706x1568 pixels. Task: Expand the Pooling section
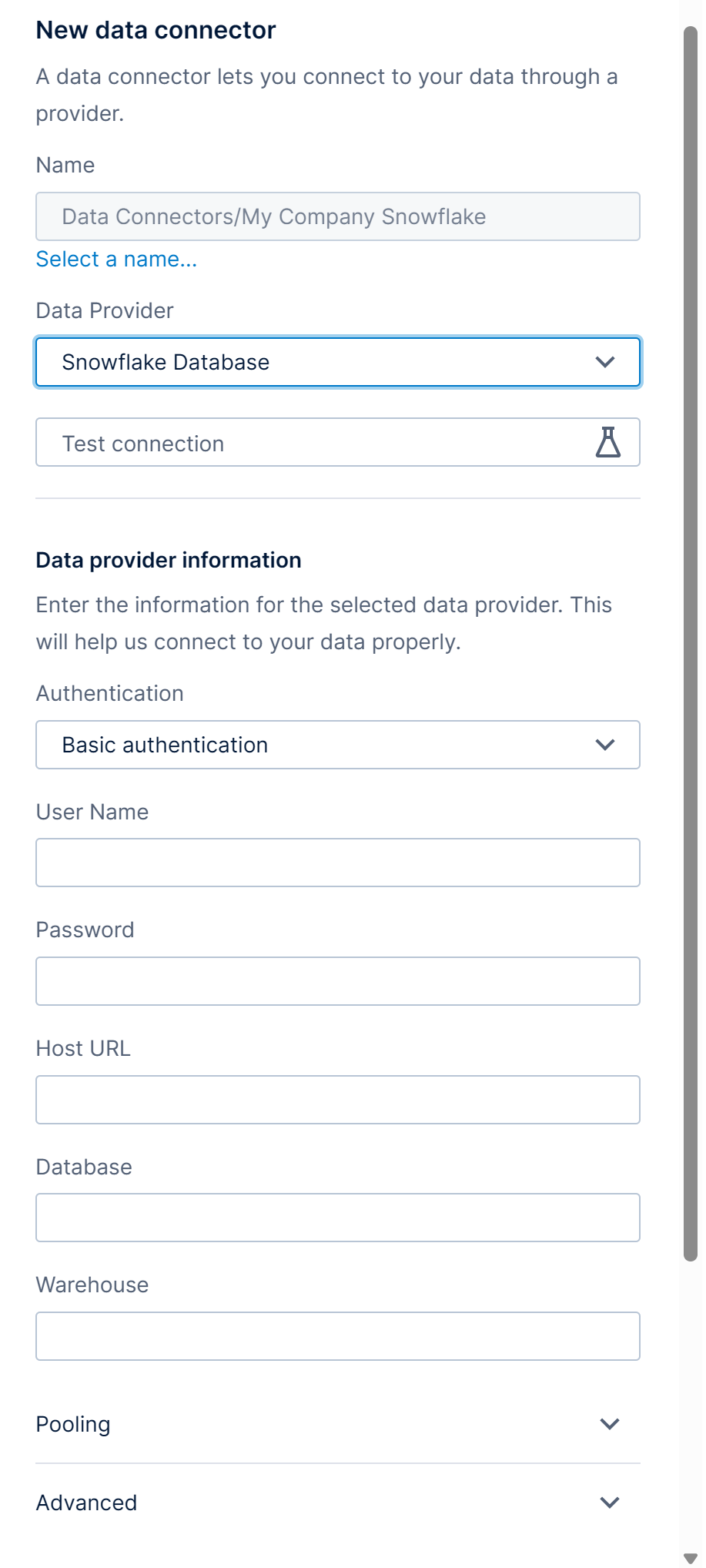pyautogui.click(x=73, y=1424)
